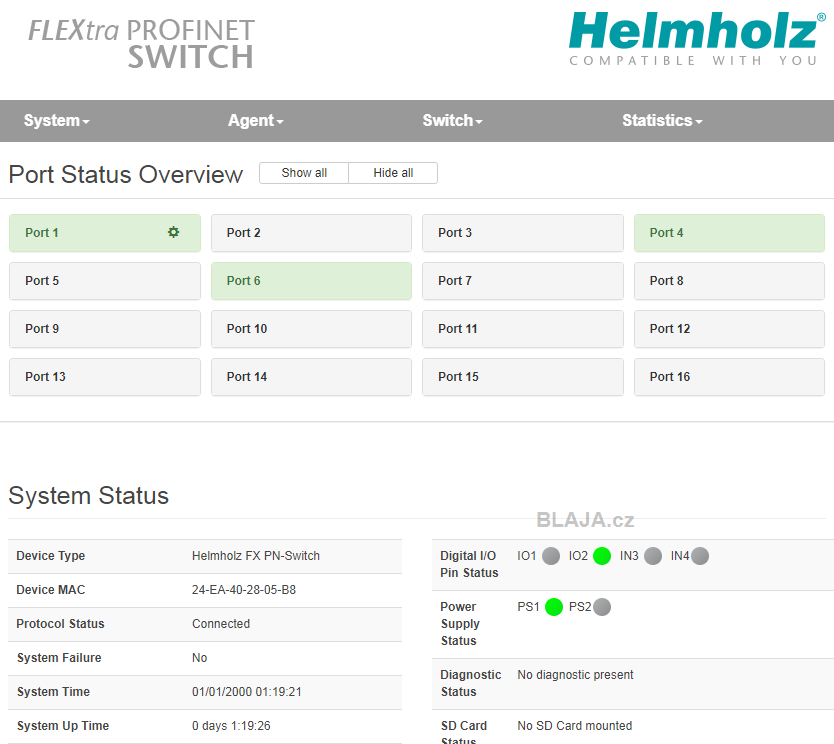Click the Device MAC label
Viewport: 834px width, 744px height.
click(51, 590)
